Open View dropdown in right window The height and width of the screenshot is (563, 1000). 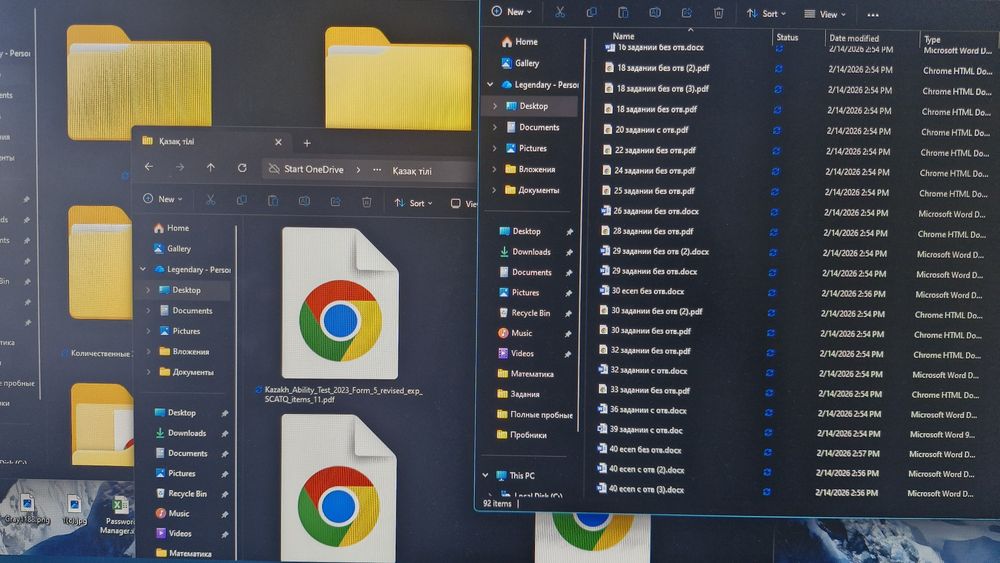click(x=825, y=14)
